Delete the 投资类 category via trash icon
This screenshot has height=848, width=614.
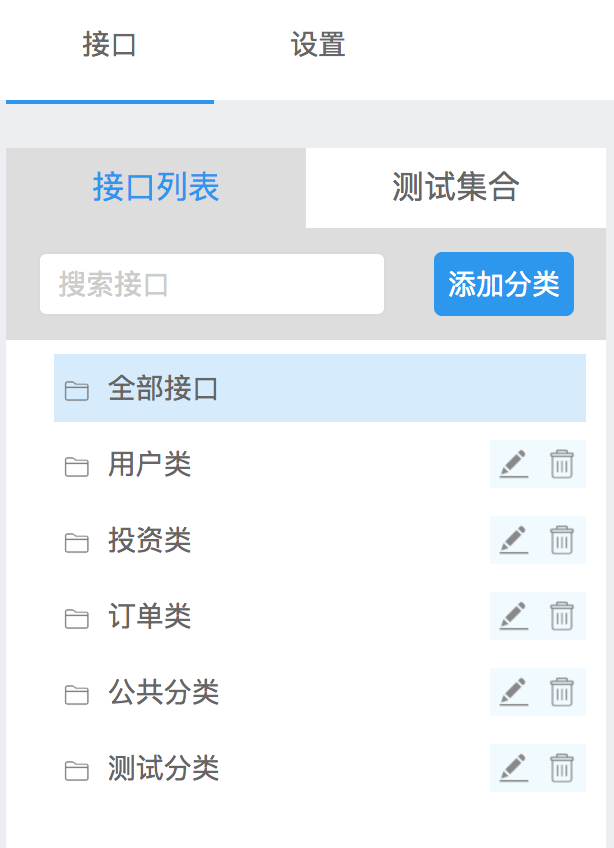[x=561, y=540]
